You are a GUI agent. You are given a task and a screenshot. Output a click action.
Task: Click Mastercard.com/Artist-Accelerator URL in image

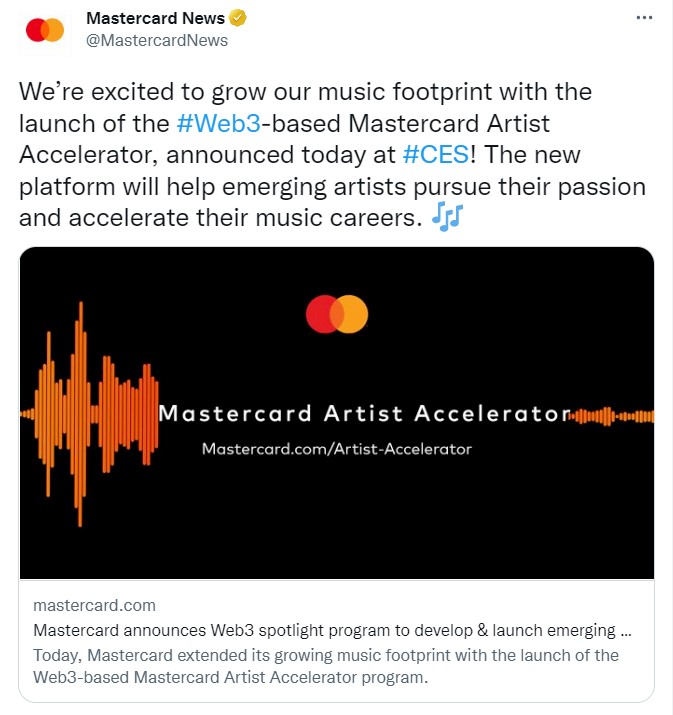[336, 449]
